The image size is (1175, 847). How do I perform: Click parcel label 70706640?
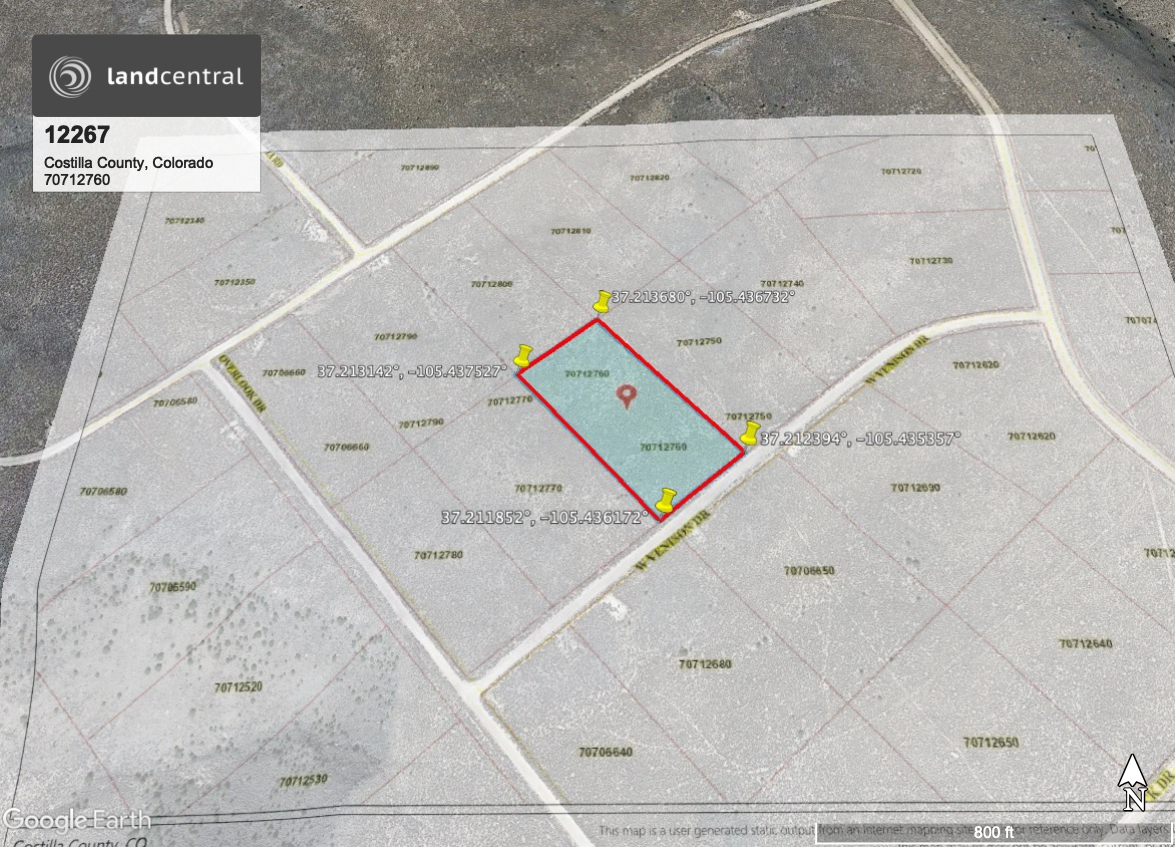click(605, 752)
